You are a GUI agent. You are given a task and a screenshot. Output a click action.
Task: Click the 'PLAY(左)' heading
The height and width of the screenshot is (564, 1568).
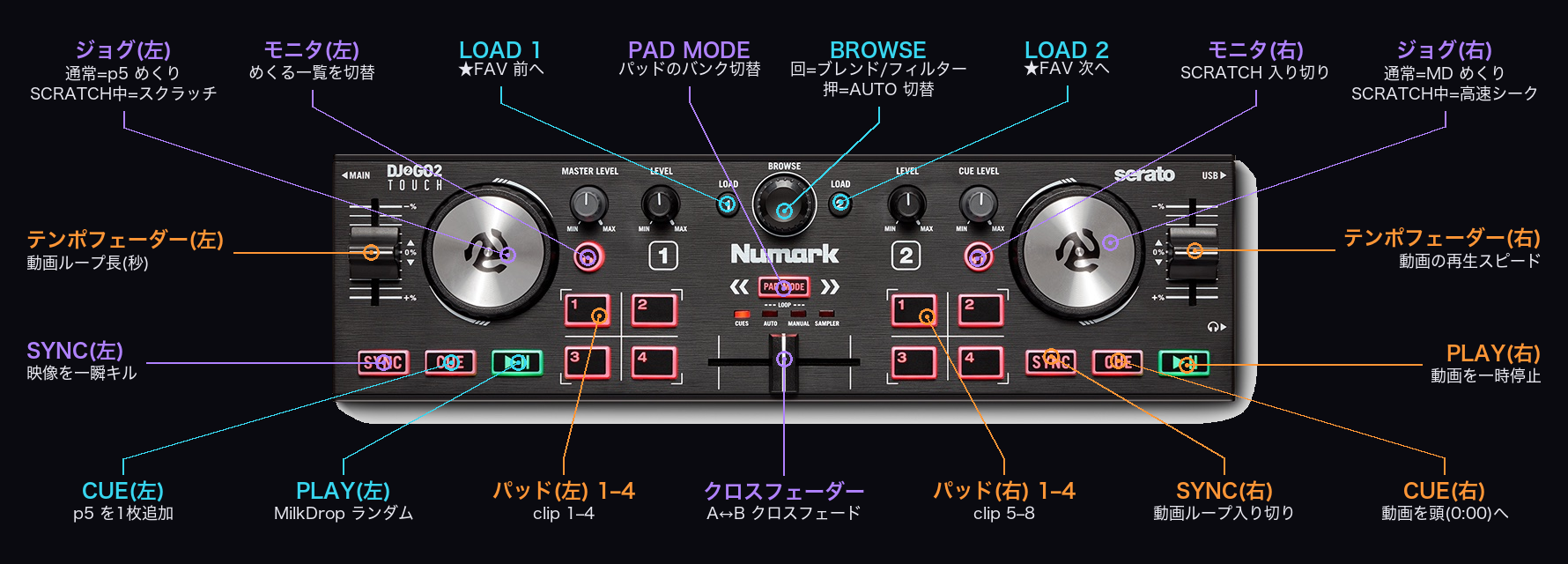pos(343,491)
